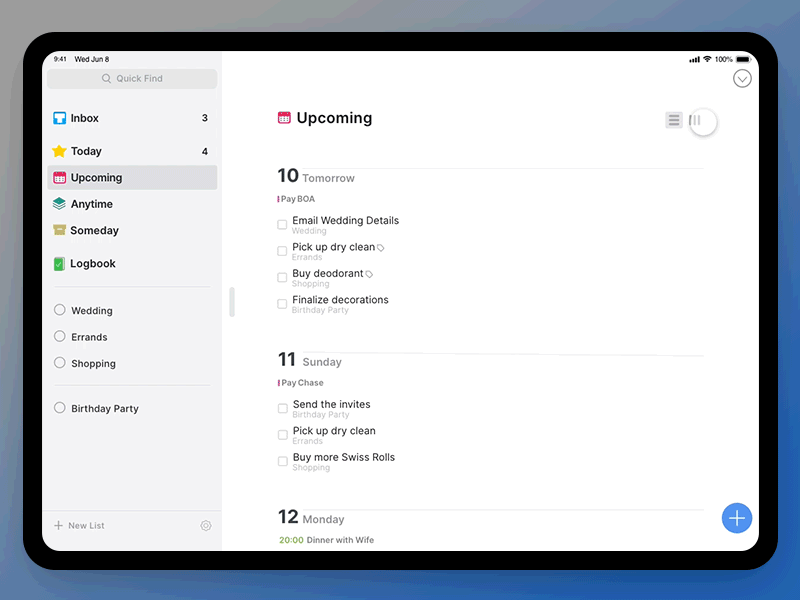Open the settings gear in the sidebar
This screenshot has height=600, width=800.
click(206, 526)
